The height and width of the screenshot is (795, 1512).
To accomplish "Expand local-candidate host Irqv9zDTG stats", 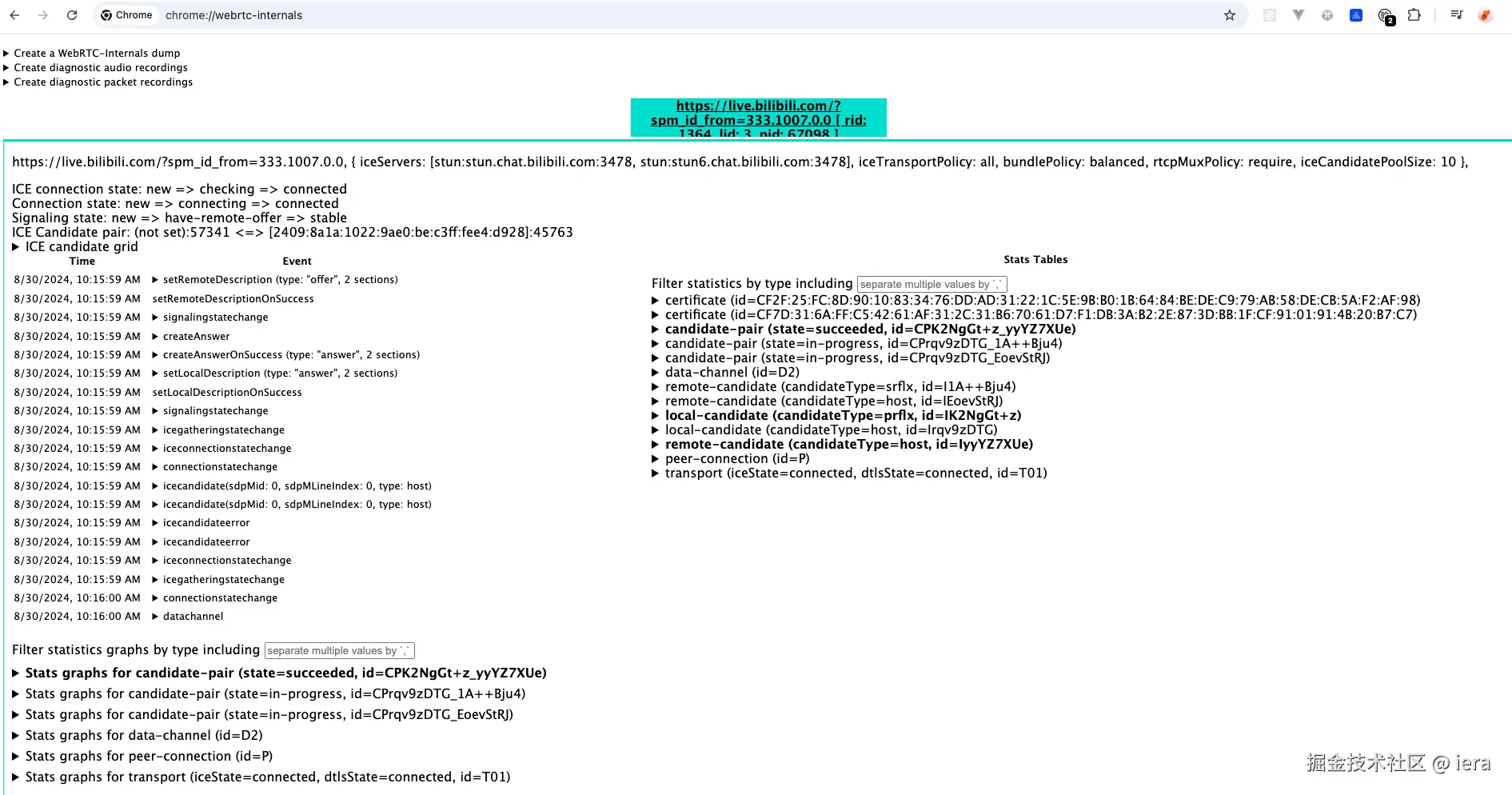I will point(824,430).
